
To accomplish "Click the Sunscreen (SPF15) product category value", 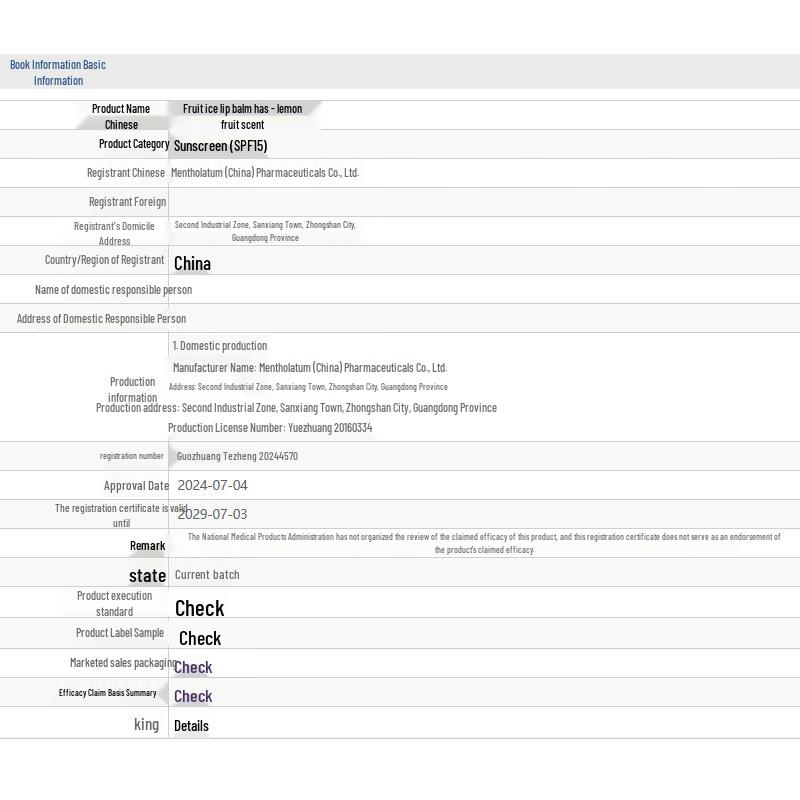I will [220, 146].
